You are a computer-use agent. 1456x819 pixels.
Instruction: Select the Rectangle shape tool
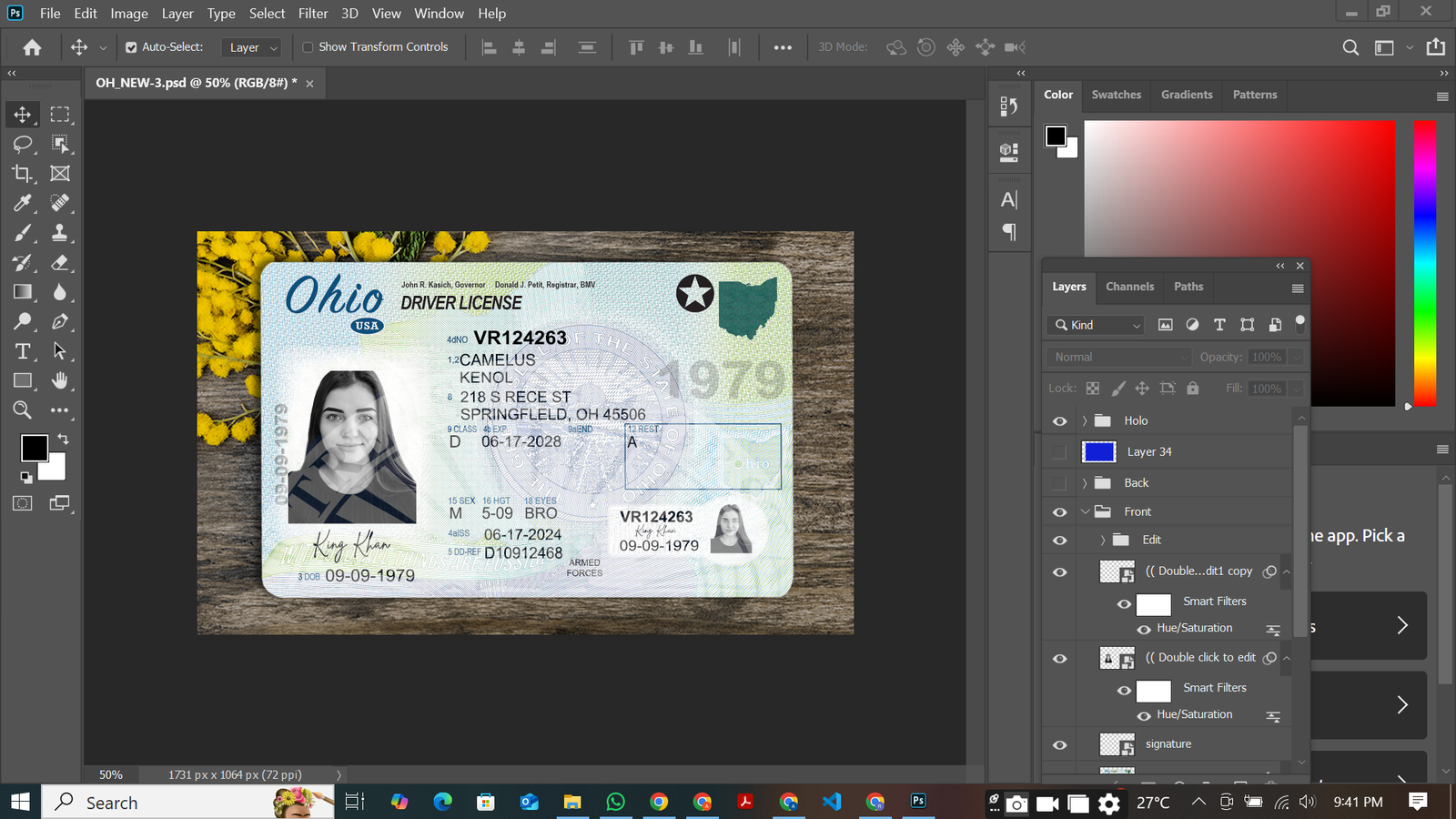click(23, 380)
